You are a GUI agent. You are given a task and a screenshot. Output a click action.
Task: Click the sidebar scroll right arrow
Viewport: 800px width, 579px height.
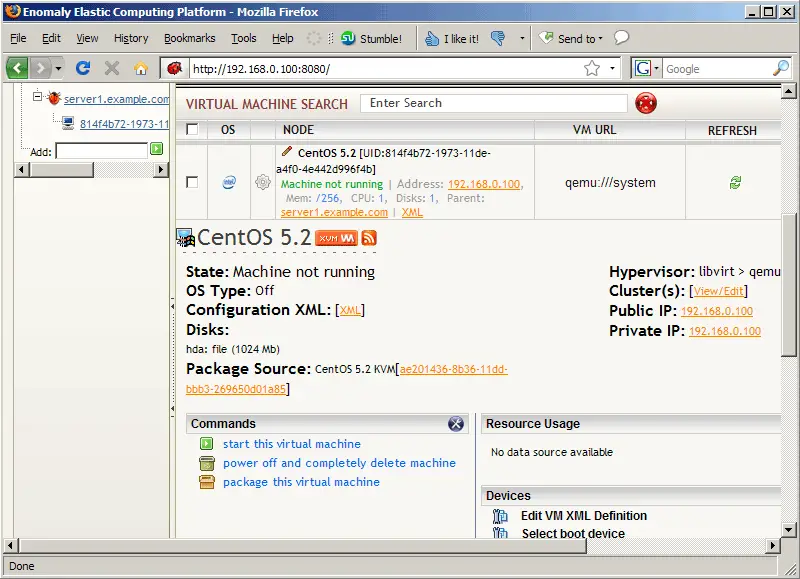tap(161, 169)
